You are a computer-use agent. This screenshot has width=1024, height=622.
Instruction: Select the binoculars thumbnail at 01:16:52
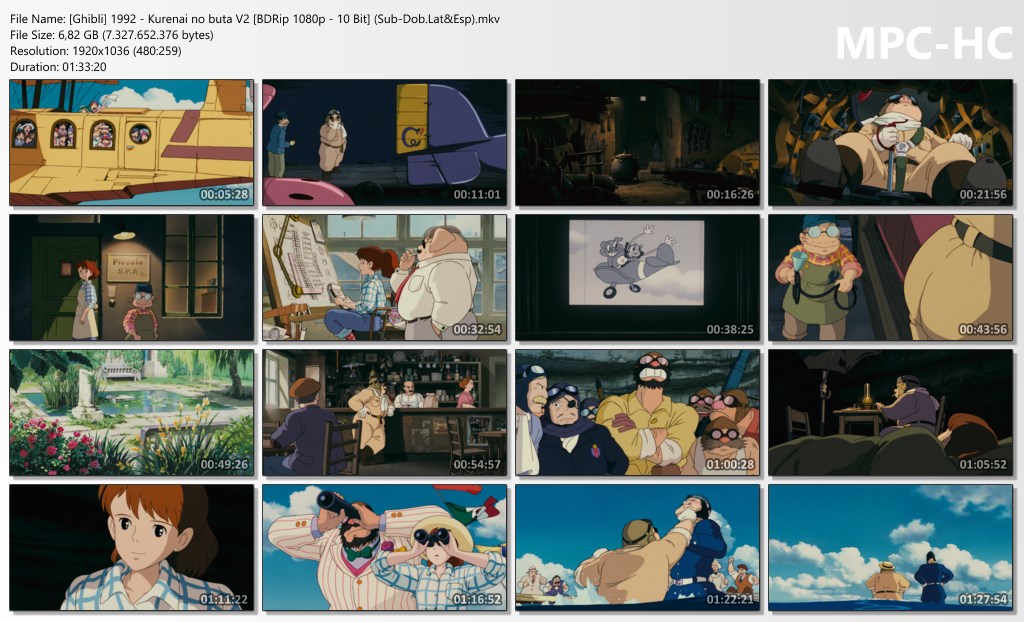(385, 548)
